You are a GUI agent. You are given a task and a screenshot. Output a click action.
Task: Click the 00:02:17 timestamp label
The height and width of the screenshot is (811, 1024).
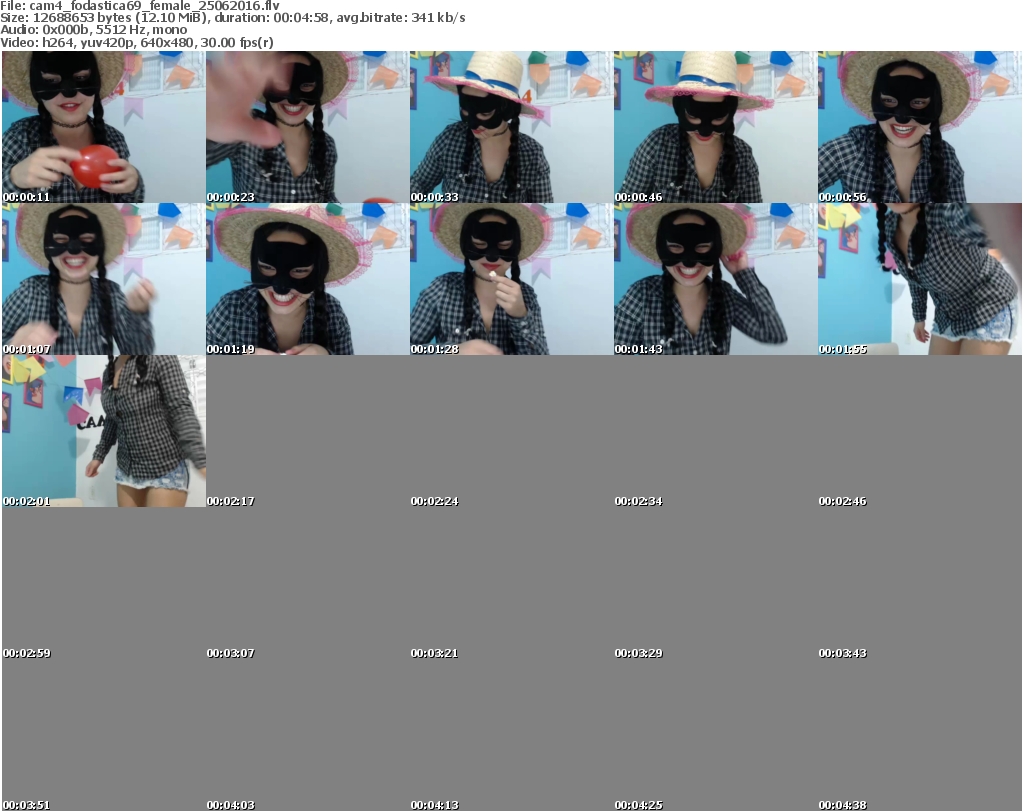point(231,501)
